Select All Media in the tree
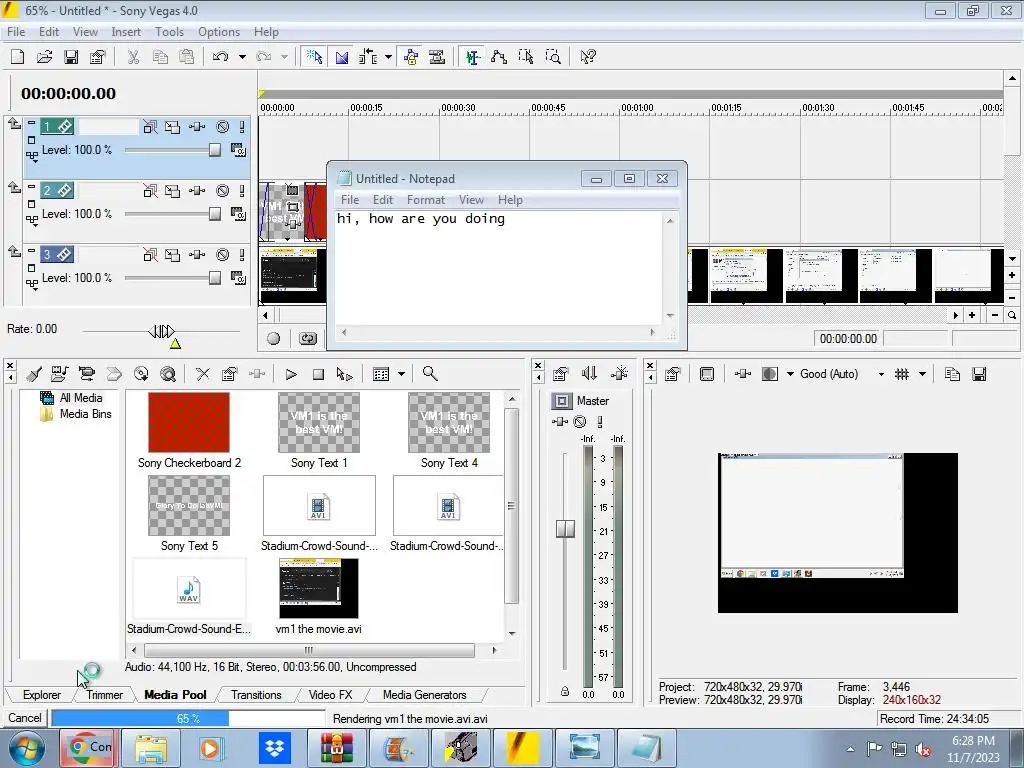 [x=81, y=398]
